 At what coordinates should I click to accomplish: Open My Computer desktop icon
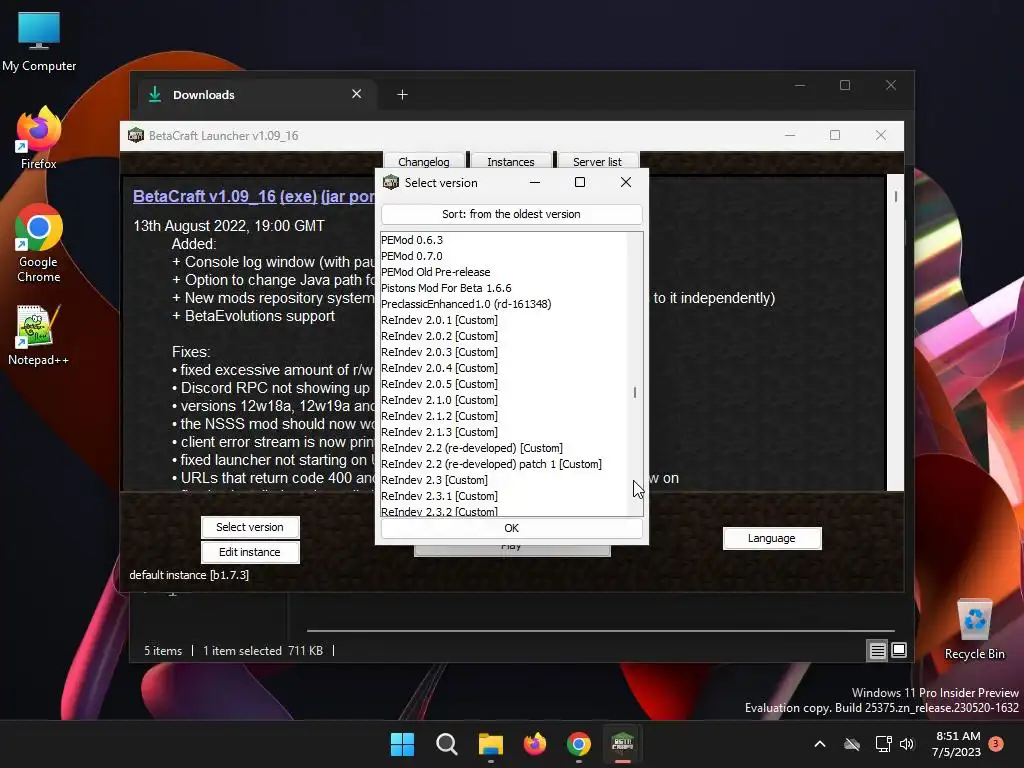tap(39, 42)
